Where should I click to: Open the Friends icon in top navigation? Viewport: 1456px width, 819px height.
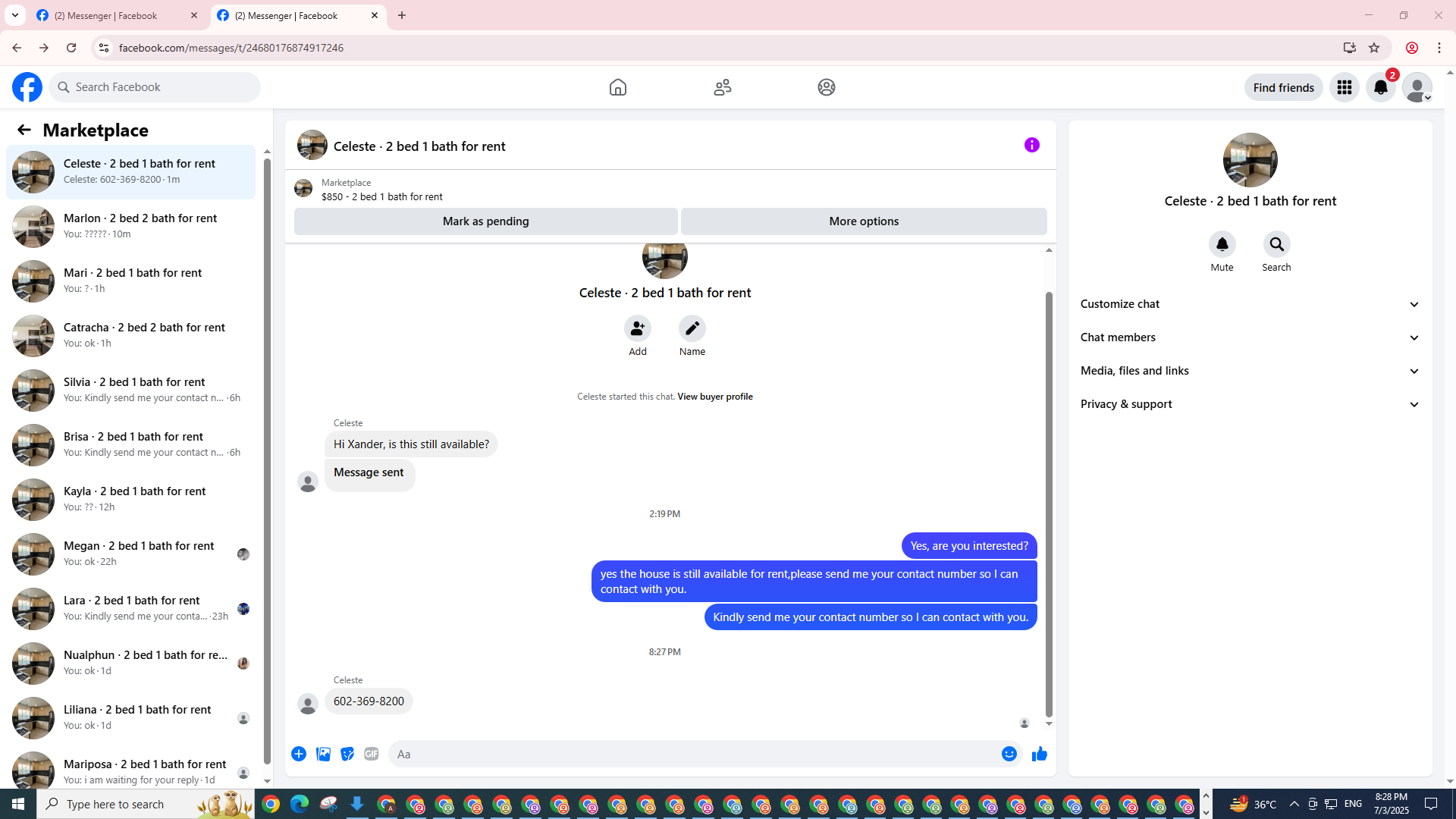[x=722, y=87]
